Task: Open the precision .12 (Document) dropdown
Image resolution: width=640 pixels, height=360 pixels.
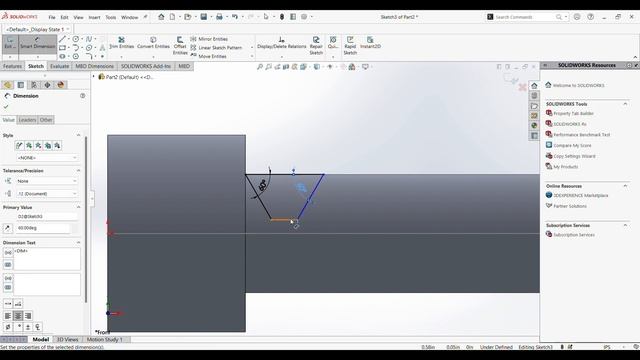Action: (47, 194)
